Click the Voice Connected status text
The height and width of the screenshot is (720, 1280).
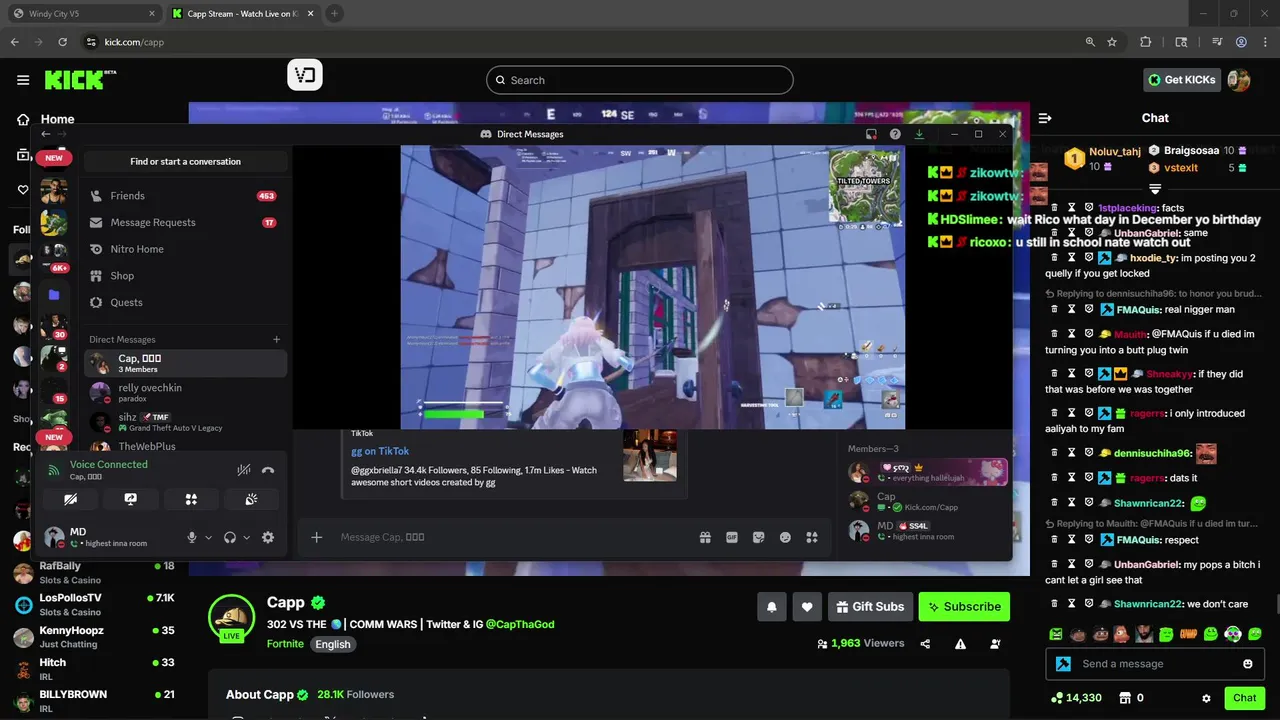click(x=108, y=464)
